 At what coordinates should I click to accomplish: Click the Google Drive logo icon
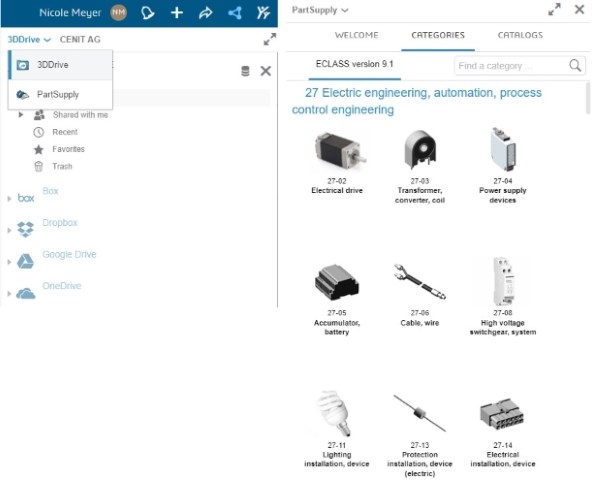pos(25,261)
